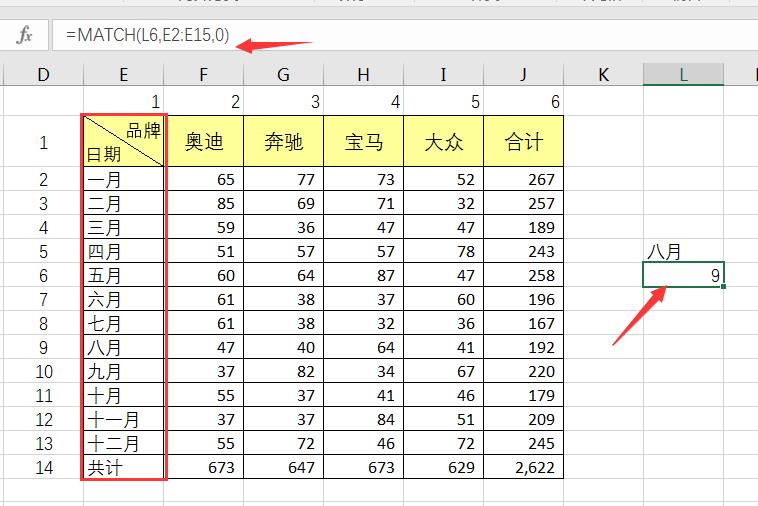Click the 宝马 value 87 for 五月

(x=364, y=275)
